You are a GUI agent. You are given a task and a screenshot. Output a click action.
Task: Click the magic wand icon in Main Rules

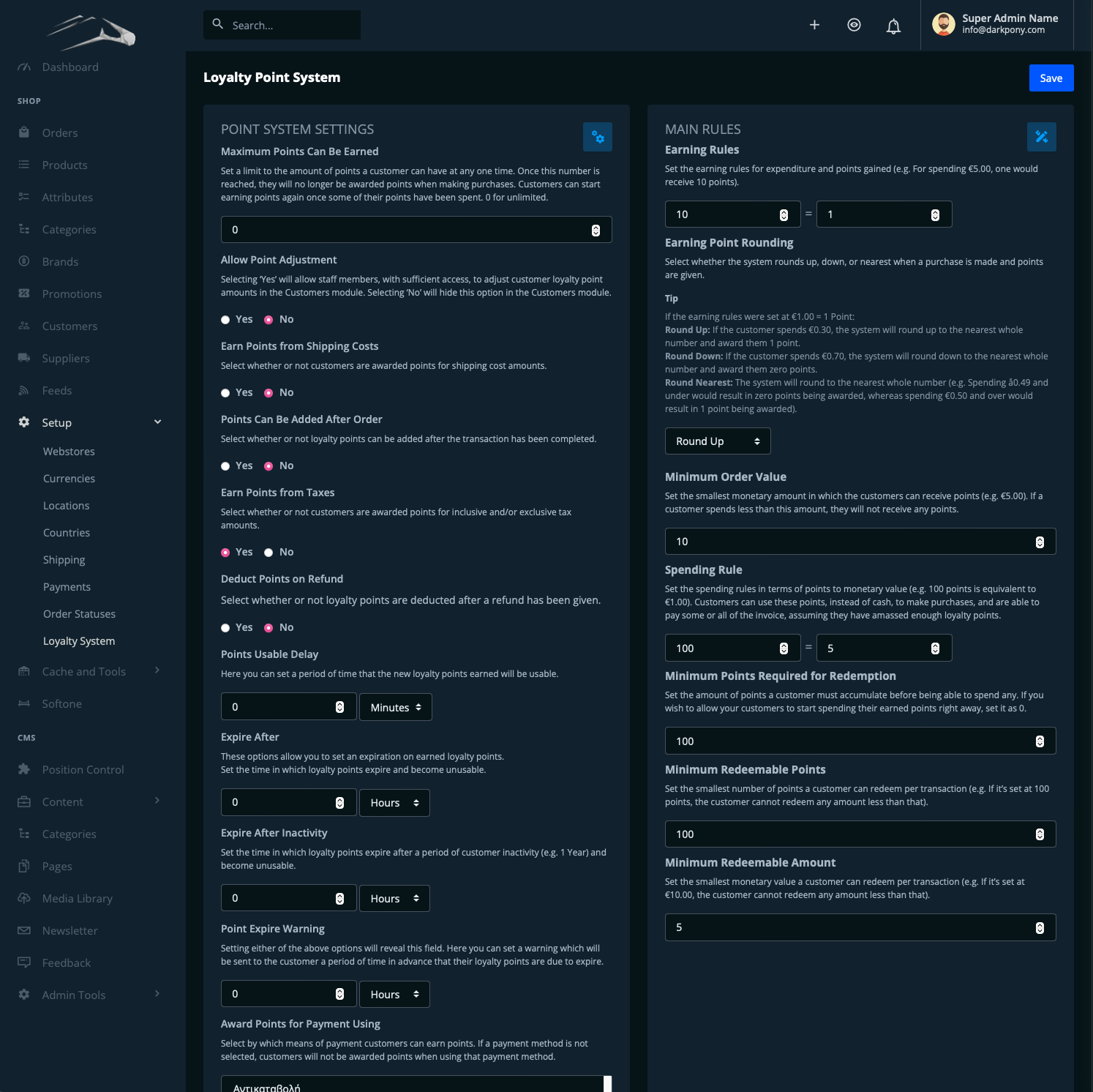pos(1041,137)
